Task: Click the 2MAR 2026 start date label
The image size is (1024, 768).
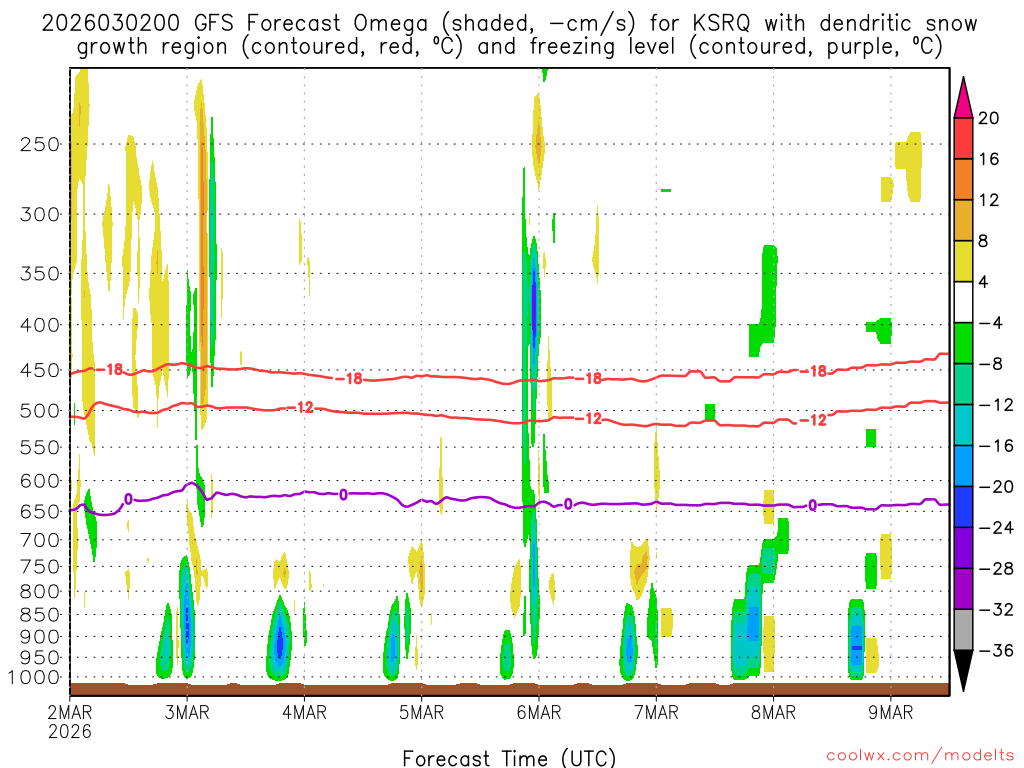Action: (x=68, y=721)
